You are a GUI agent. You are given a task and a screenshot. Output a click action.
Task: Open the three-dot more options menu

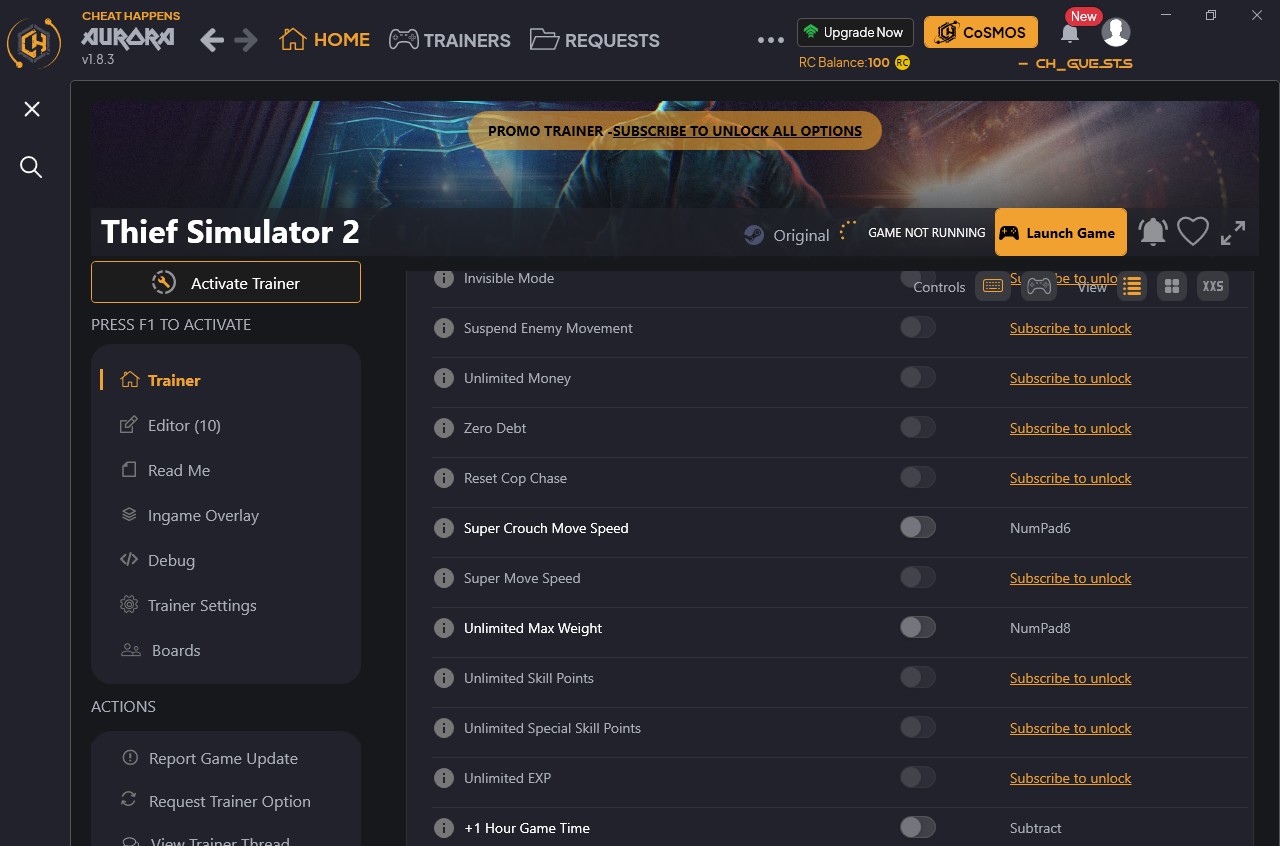pyautogui.click(x=771, y=40)
